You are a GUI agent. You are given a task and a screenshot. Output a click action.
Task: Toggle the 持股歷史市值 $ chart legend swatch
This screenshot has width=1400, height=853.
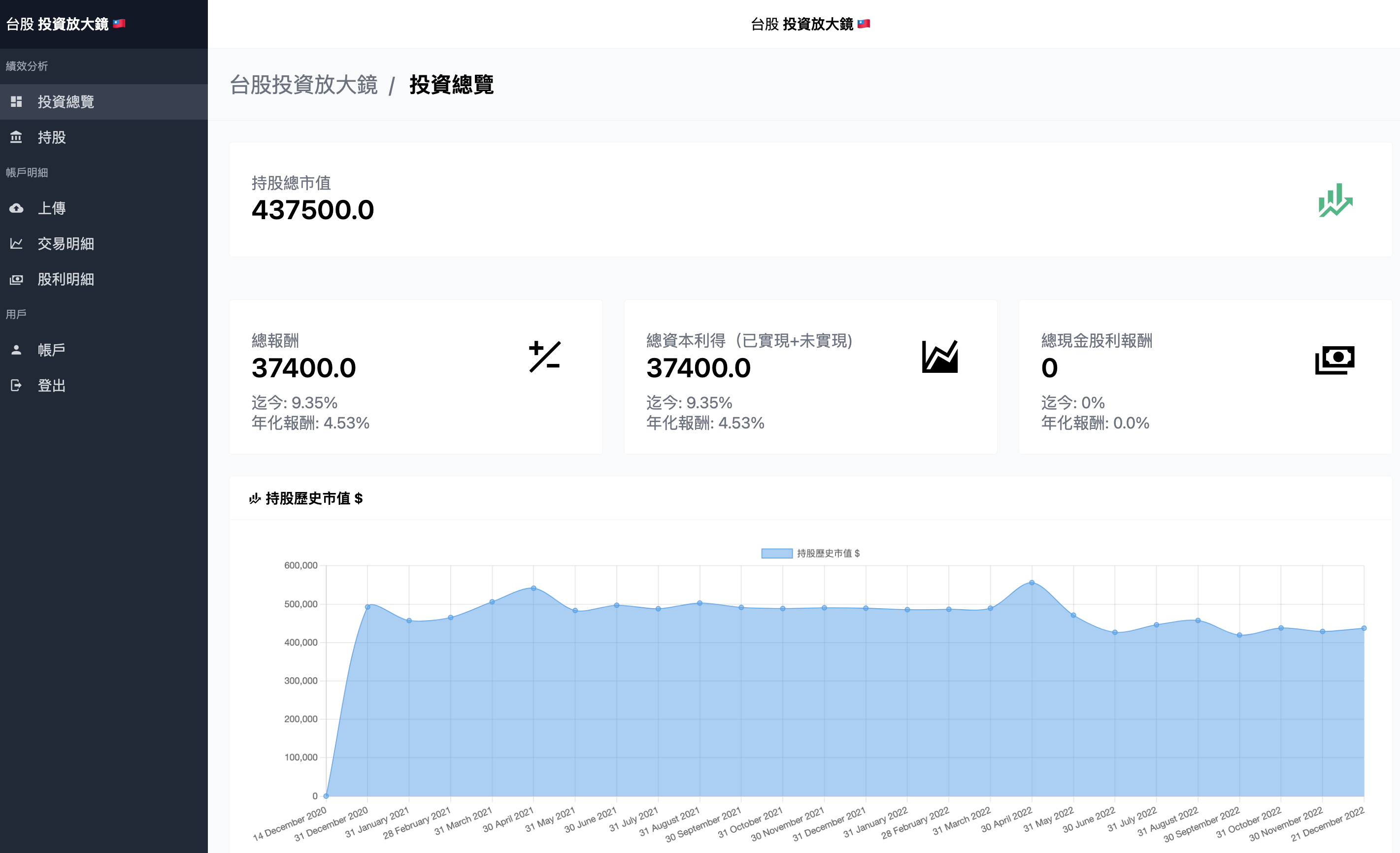pos(777,553)
